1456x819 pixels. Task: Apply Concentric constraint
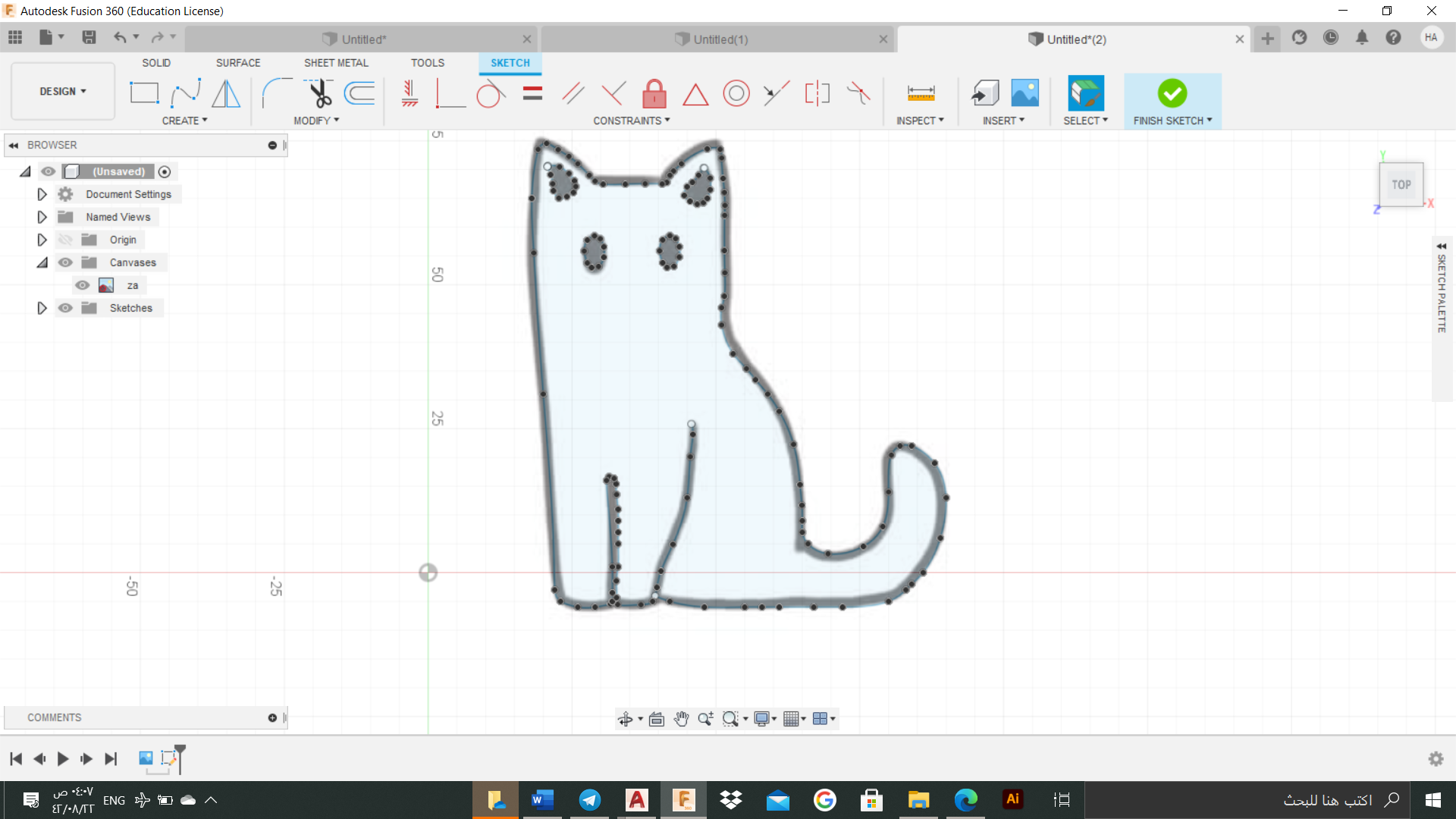[736, 93]
